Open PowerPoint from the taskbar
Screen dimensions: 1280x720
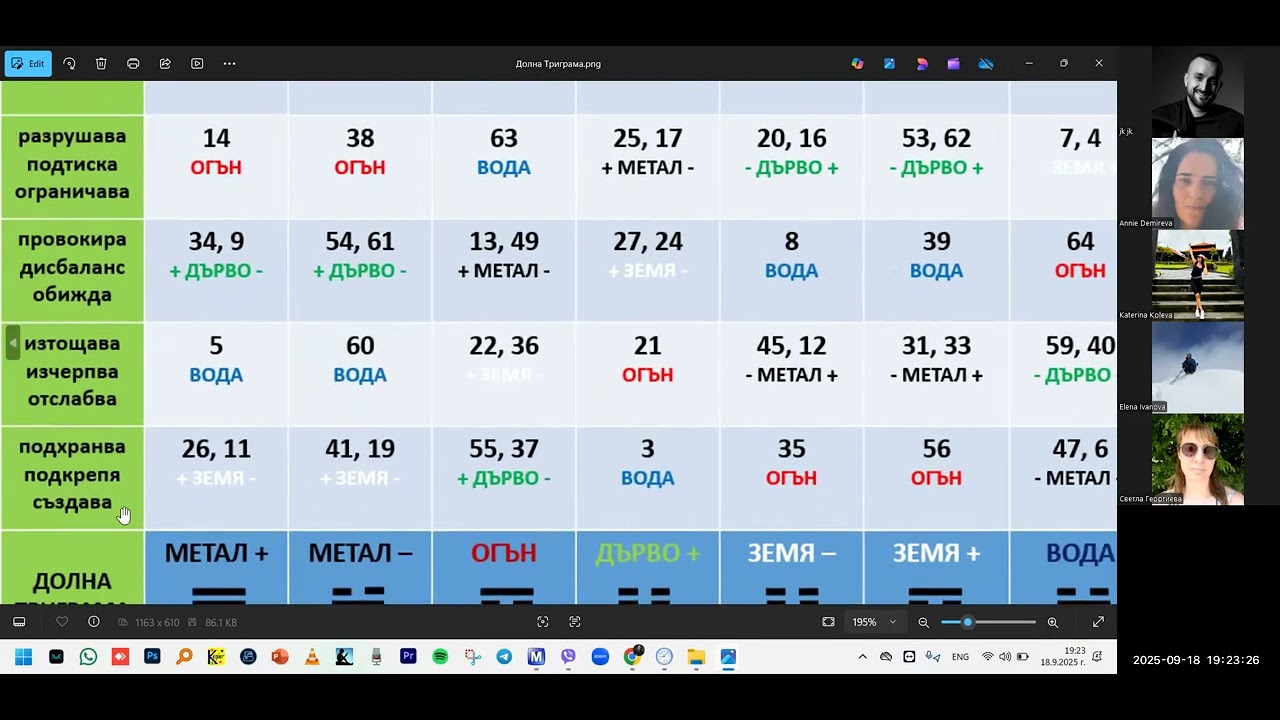pos(280,657)
